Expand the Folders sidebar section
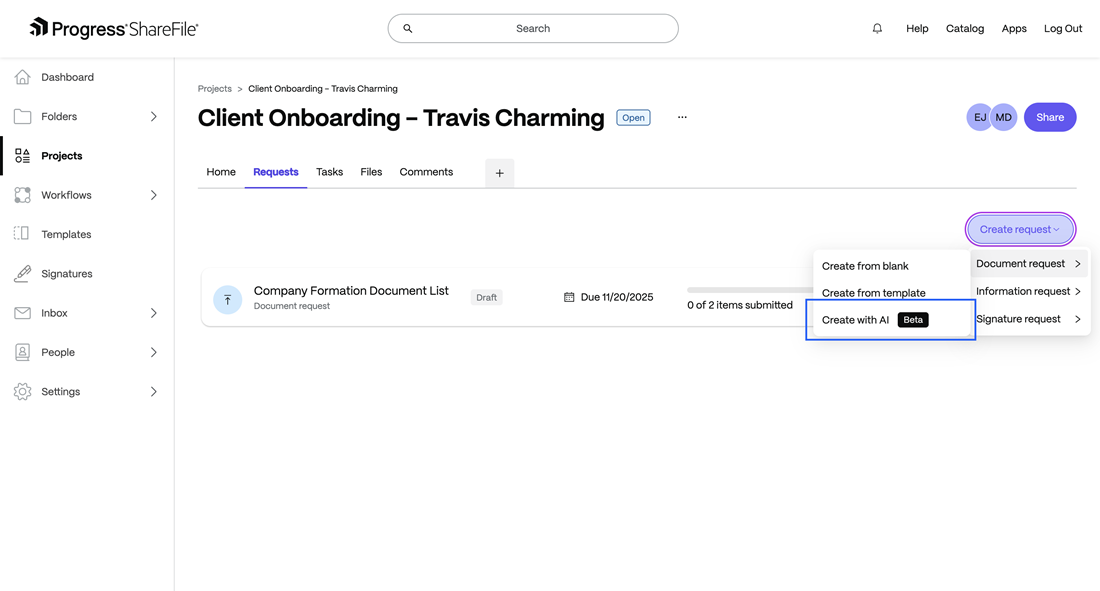Image resolution: width=1100 pixels, height=591 pixels. 153,117
